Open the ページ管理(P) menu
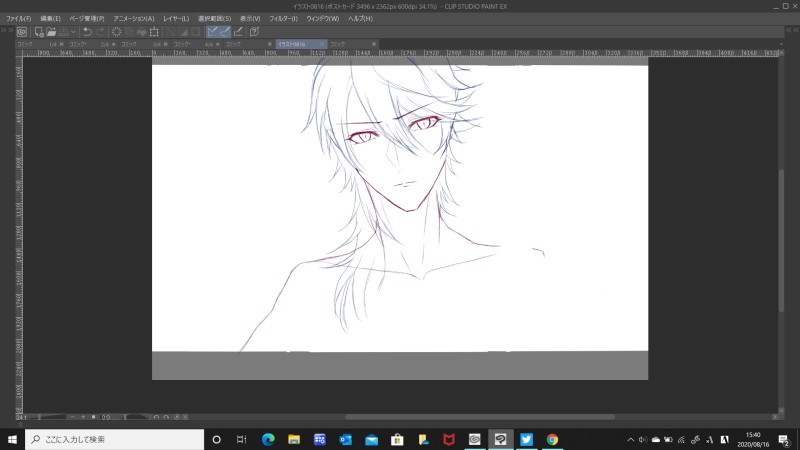Viewport: 800px width, 450px height. (87, 18)
